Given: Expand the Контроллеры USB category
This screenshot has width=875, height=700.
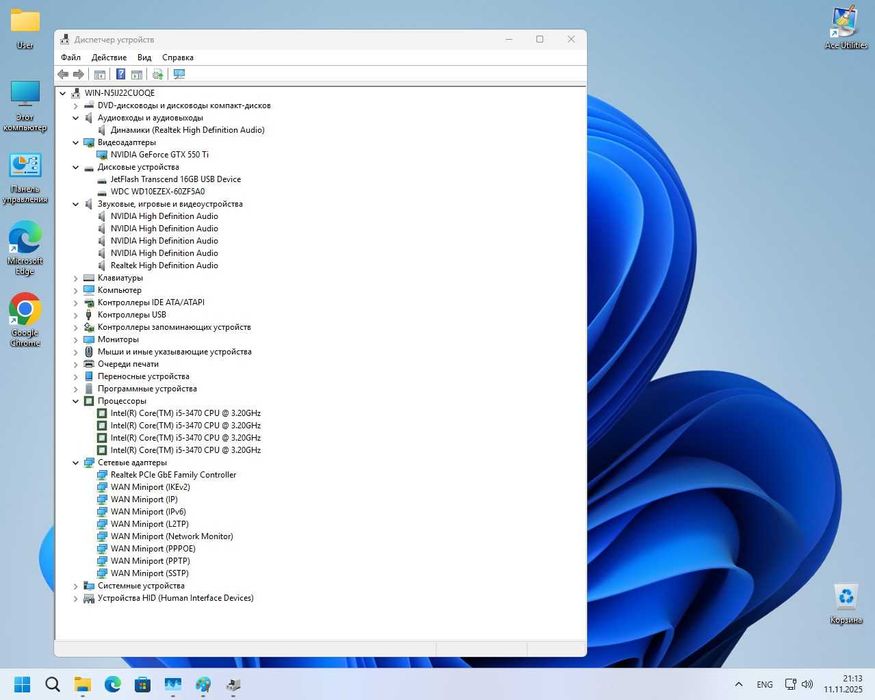Looking at the screenshot, I should pyautogui.click(x=75, y=315).
